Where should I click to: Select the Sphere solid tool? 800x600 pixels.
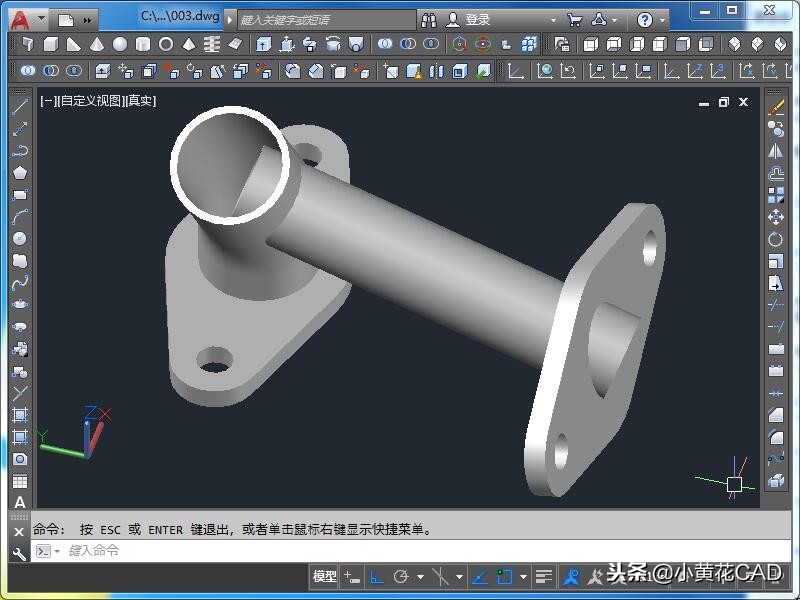[120, 44]
